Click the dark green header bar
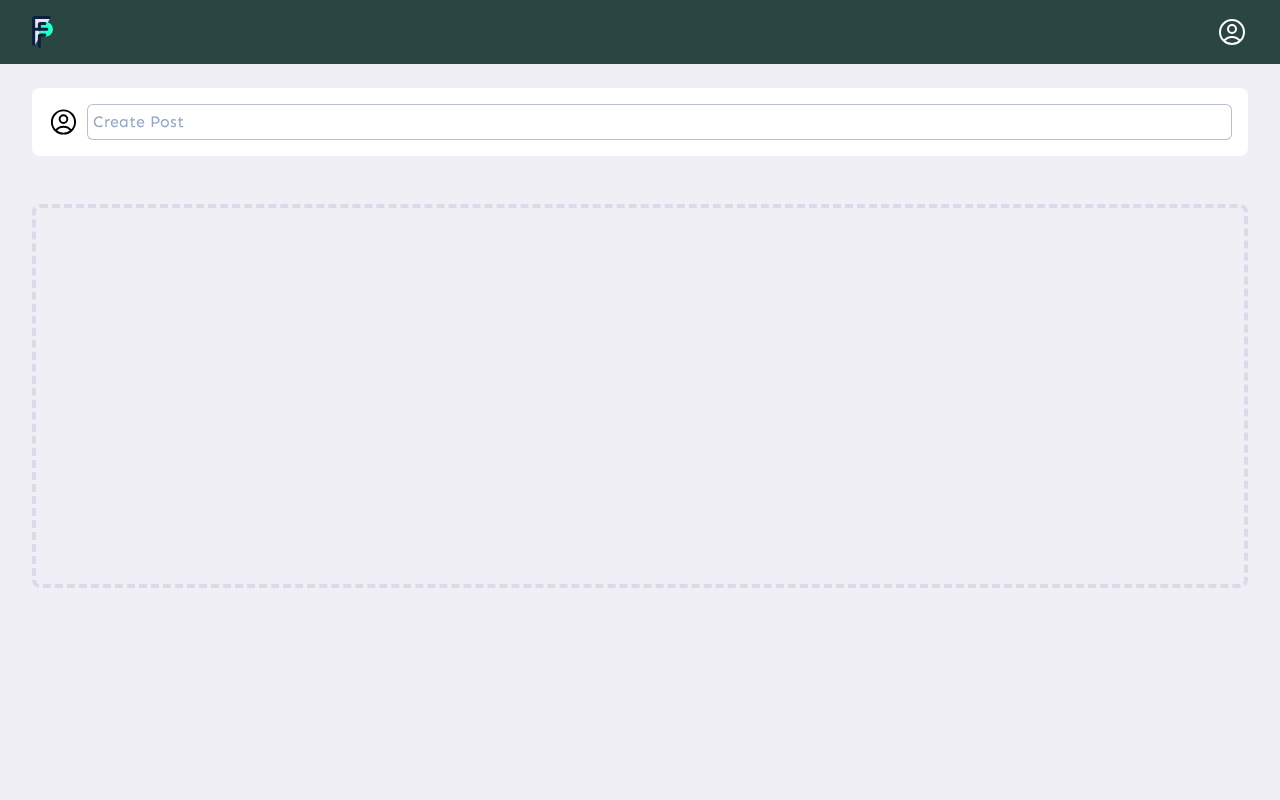This screenshot has height=800, width=1280. 640,32
